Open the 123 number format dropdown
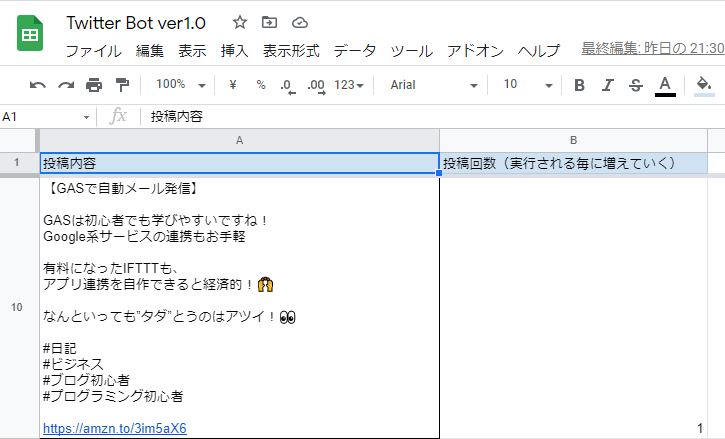The width and height of the screenshot is (725, 439). pos(349,85)
